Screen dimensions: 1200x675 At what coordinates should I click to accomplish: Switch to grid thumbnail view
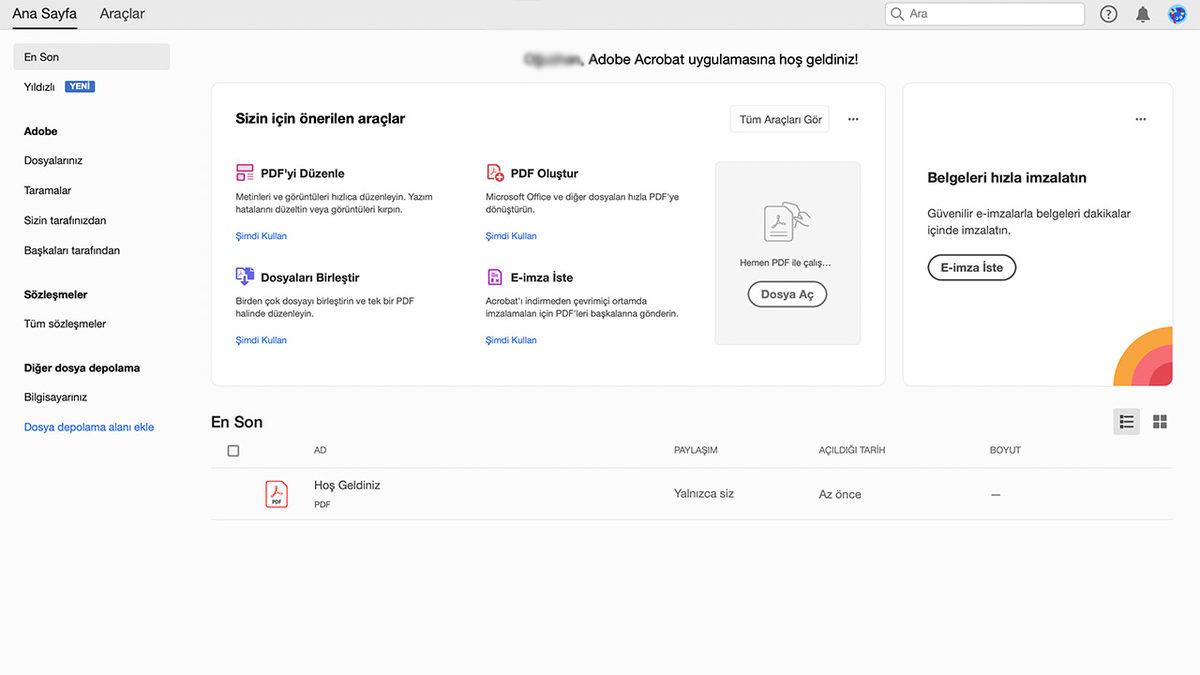(x=1160, y=422)
